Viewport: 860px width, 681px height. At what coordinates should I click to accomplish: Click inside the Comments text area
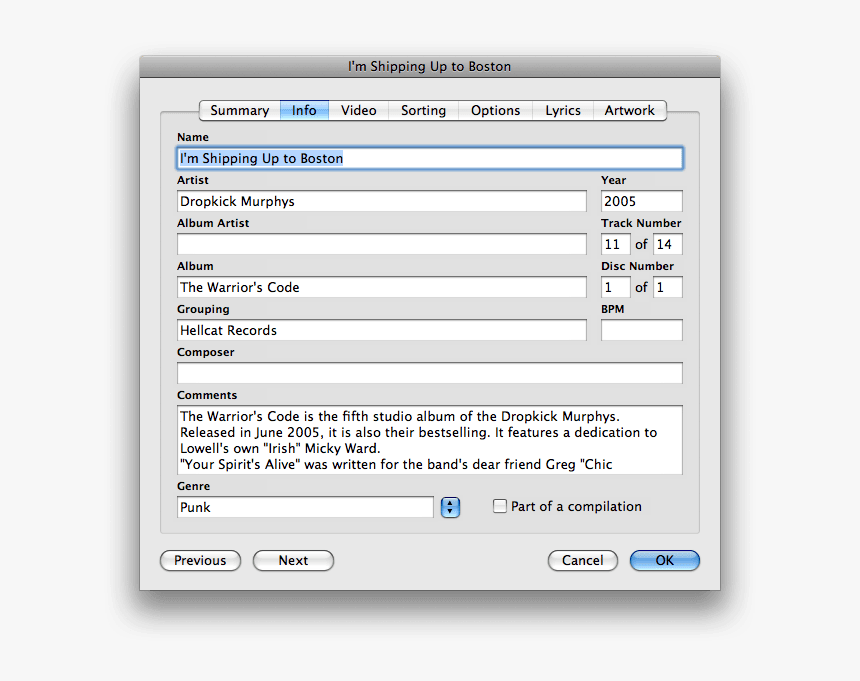tap(430, 440)
